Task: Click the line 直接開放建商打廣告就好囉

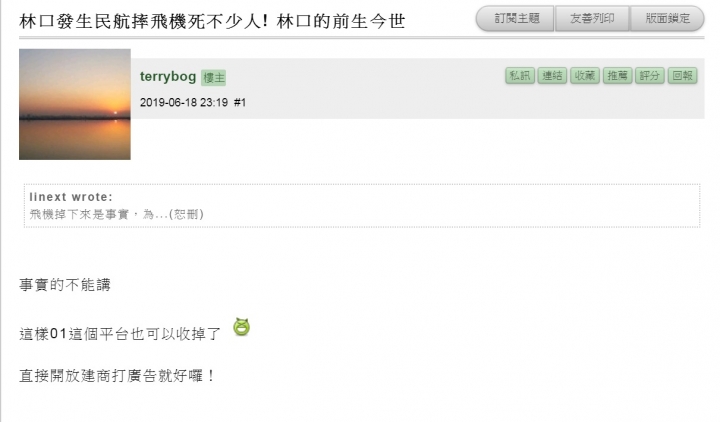Action: tap(117, 376)
